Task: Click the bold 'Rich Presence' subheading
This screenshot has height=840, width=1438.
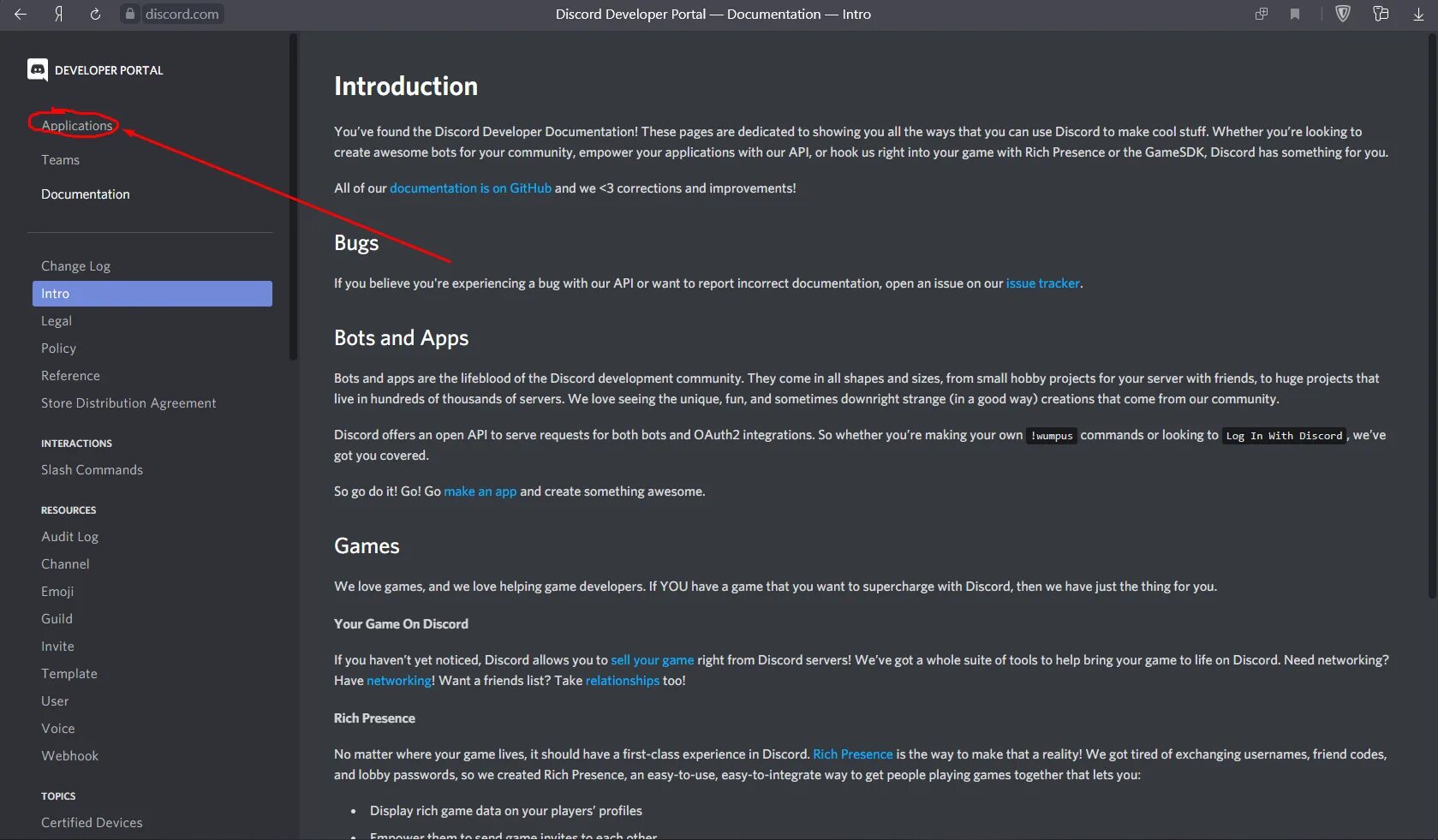Action: click(x=374, y=718)
